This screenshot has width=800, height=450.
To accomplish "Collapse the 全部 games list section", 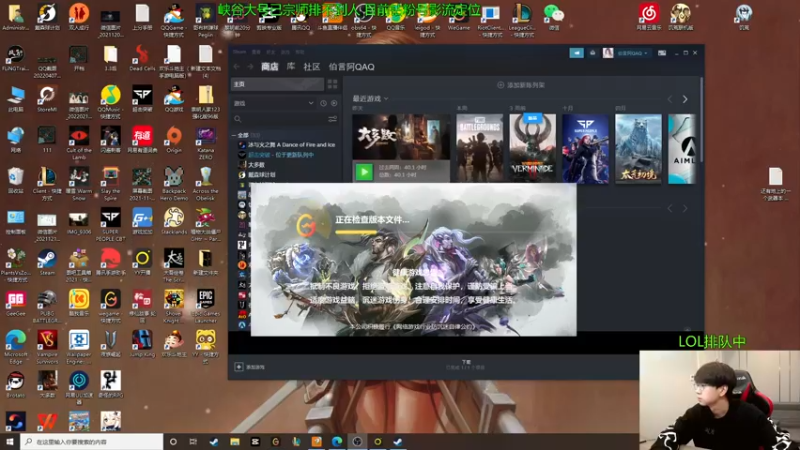I will (x=235, y=135).
